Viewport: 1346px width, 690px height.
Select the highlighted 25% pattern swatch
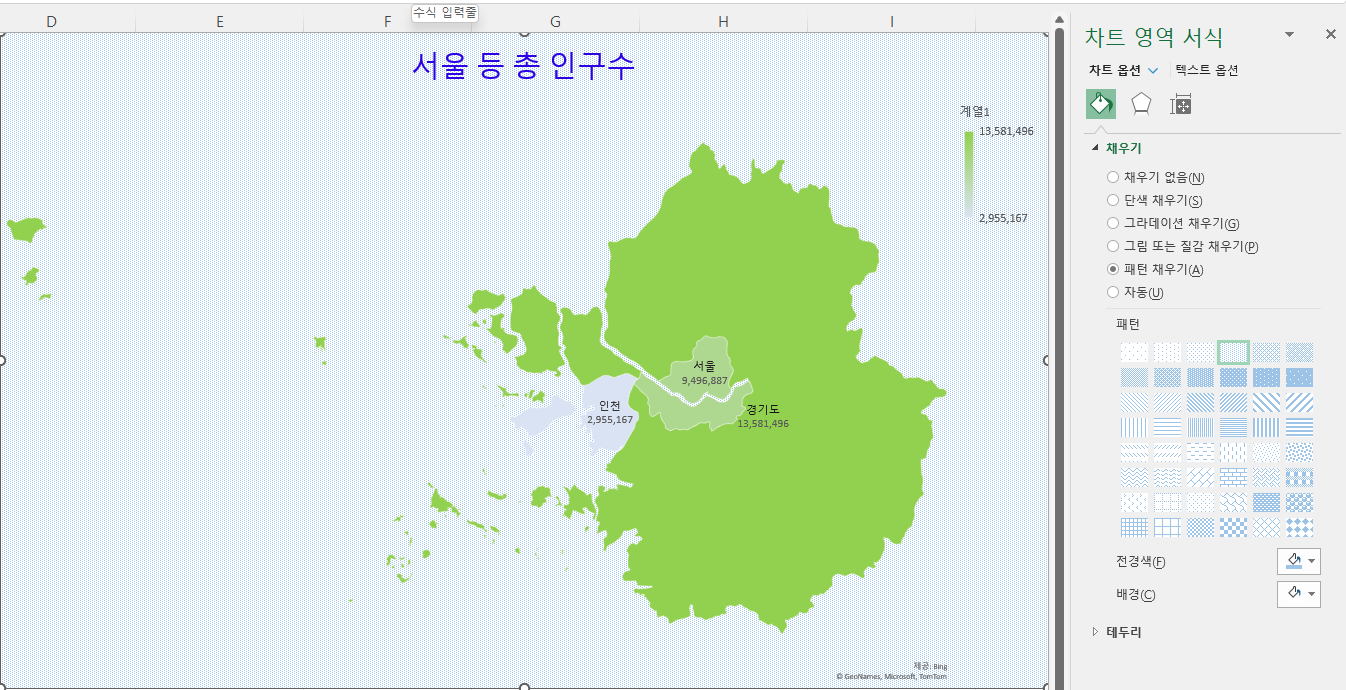point(1233,352)
